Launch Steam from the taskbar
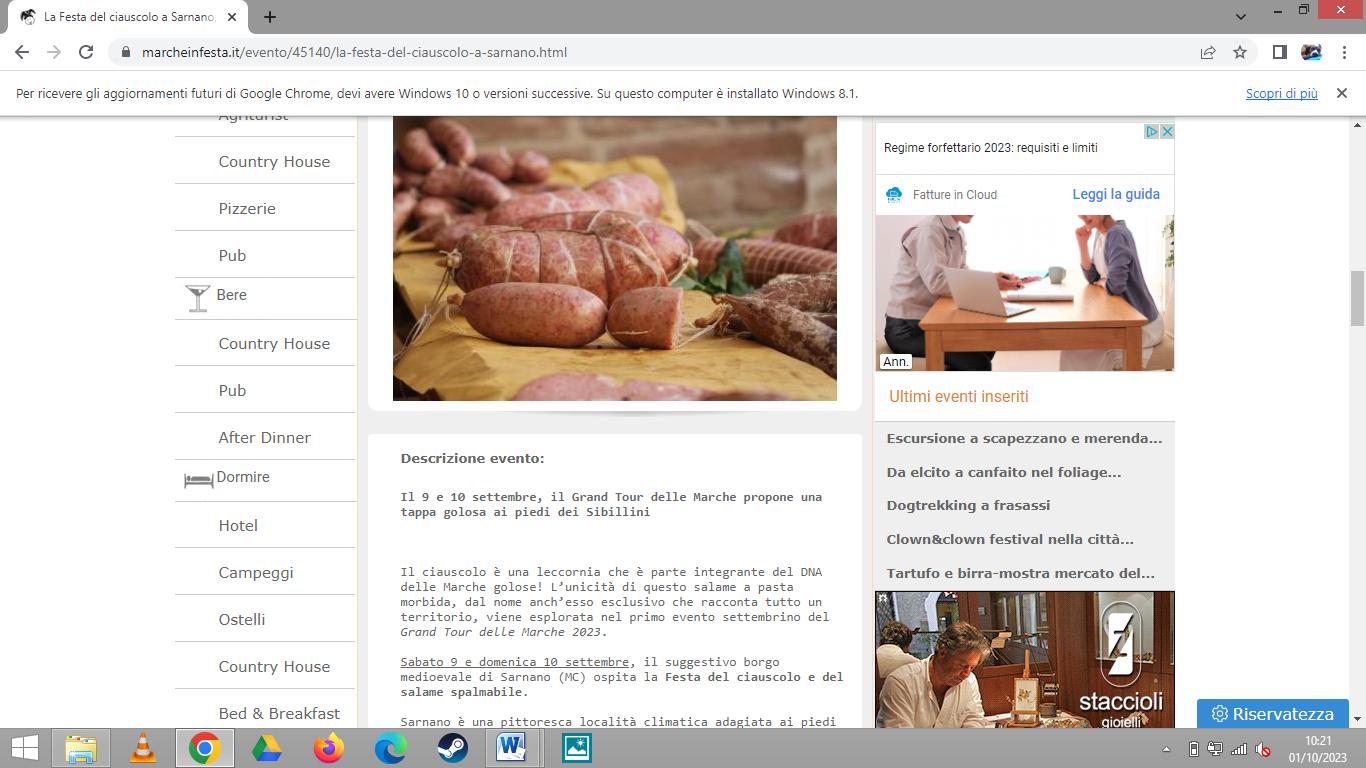This screenshot has width=1366, height=768. pos(453,748)
